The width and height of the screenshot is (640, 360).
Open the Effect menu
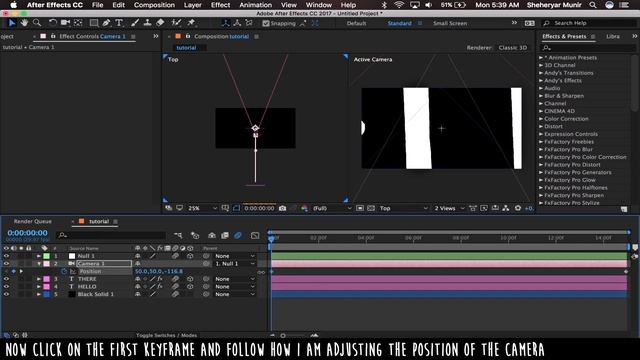coord(220,5)
